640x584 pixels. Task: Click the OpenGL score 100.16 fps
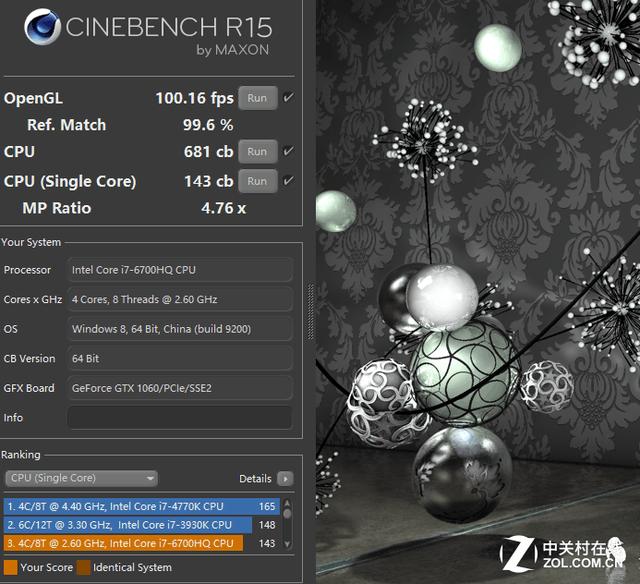pyautogui.click(x=194, y=98)
